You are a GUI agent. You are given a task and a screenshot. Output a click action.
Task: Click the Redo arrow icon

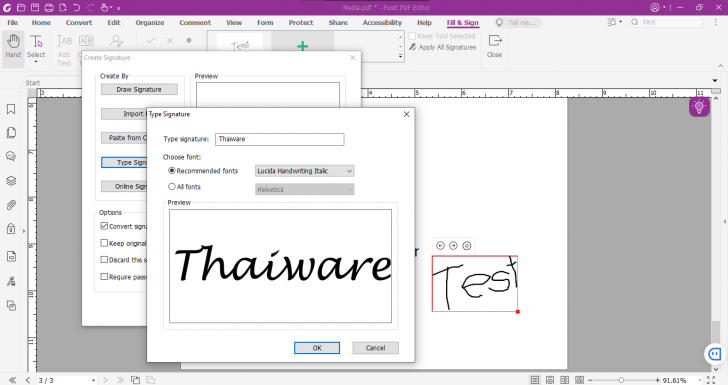[x=91, y=7]
